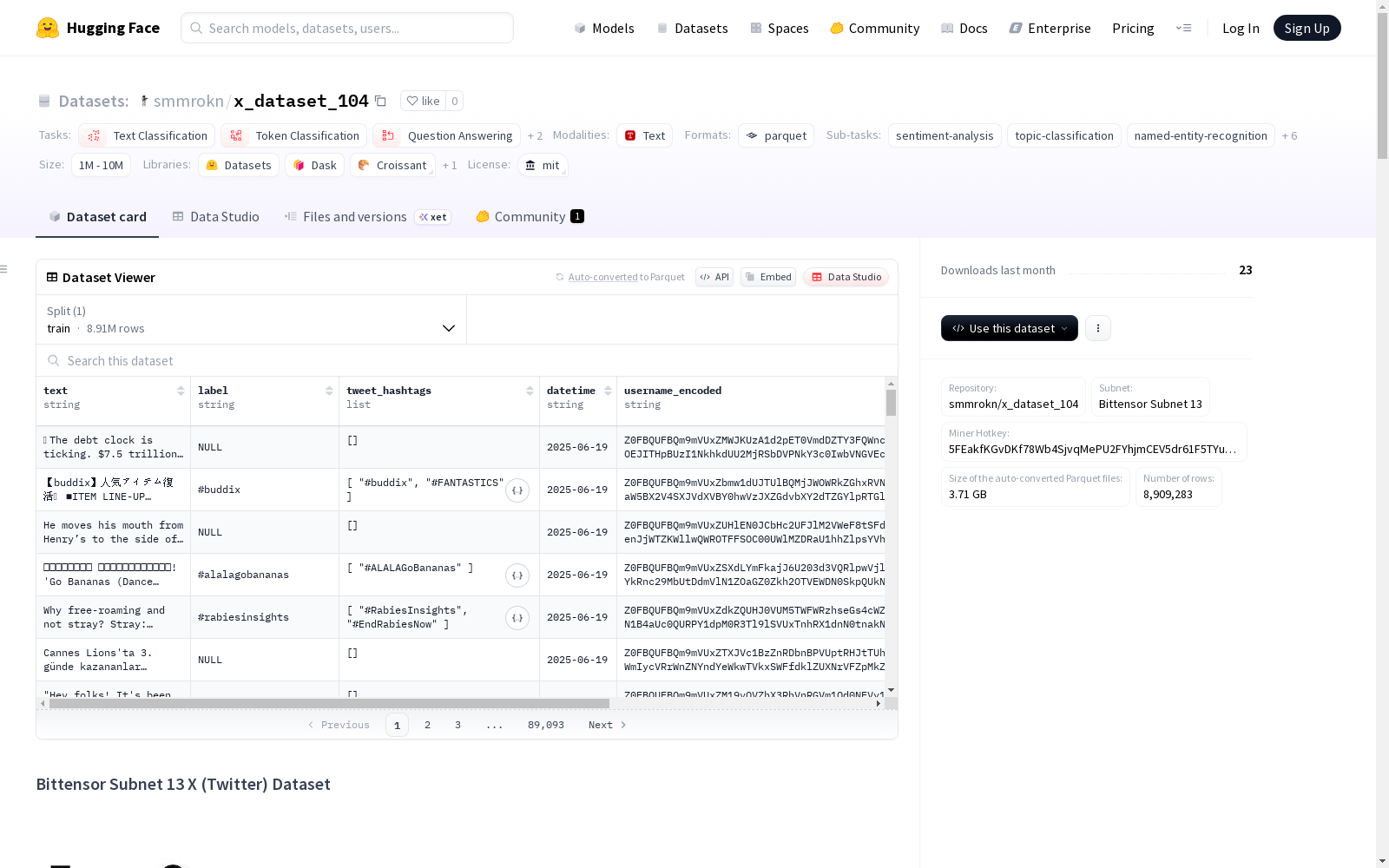Show +6 more sub-tasks
This screenshot has height=868, width=1389.
pyautogui.click(x=1289, y=136)
